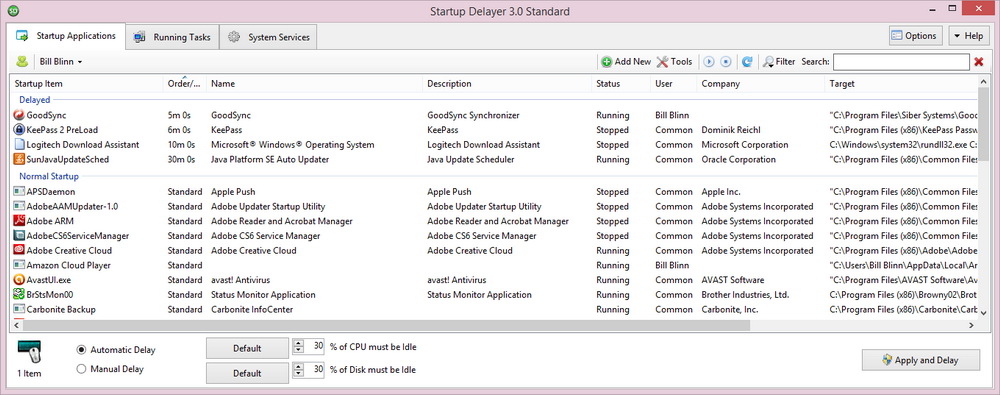The width and height of the screenshot is (1000, 395).
Task: Click the delay mouse icon above 1 Item
Action: pyautogui.click(x=29, y=351)
